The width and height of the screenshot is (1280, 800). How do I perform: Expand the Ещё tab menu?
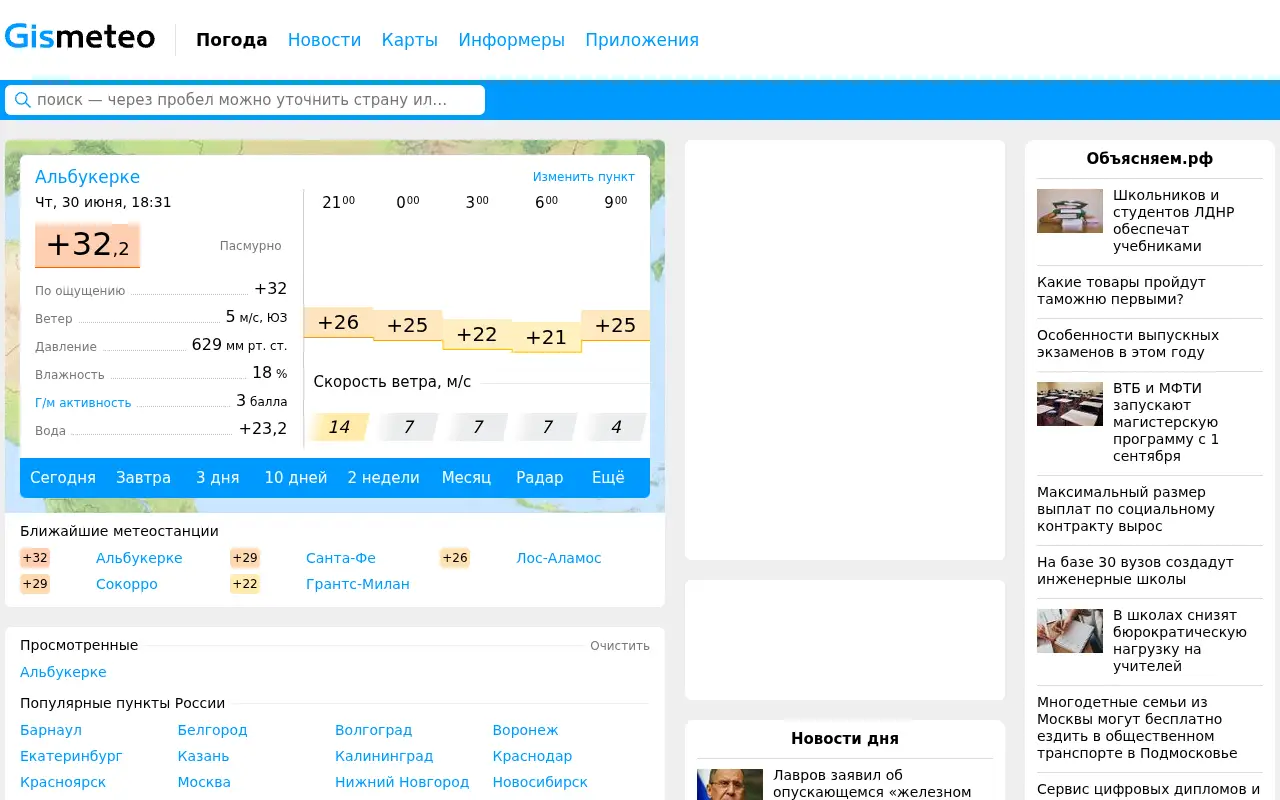(608, 478)
